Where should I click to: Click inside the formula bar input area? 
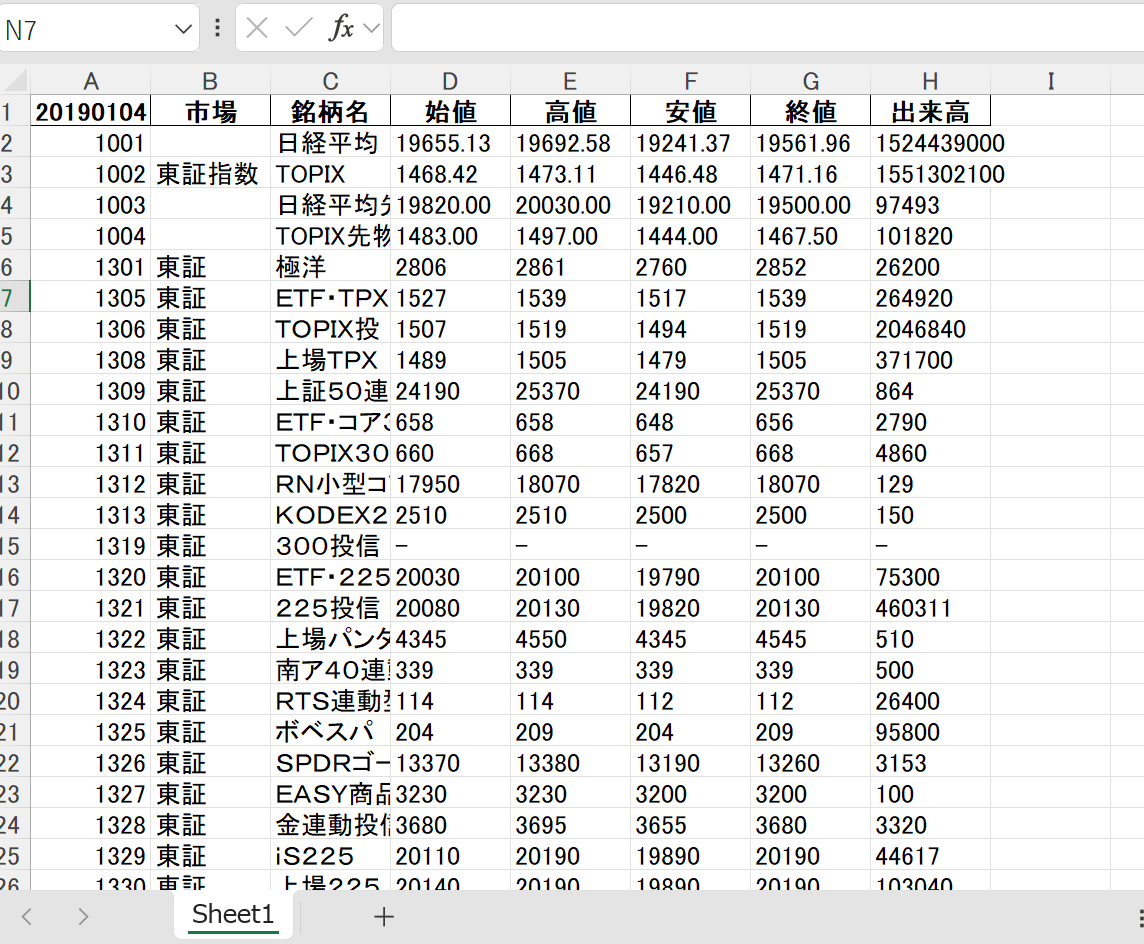tap(760, 28)
